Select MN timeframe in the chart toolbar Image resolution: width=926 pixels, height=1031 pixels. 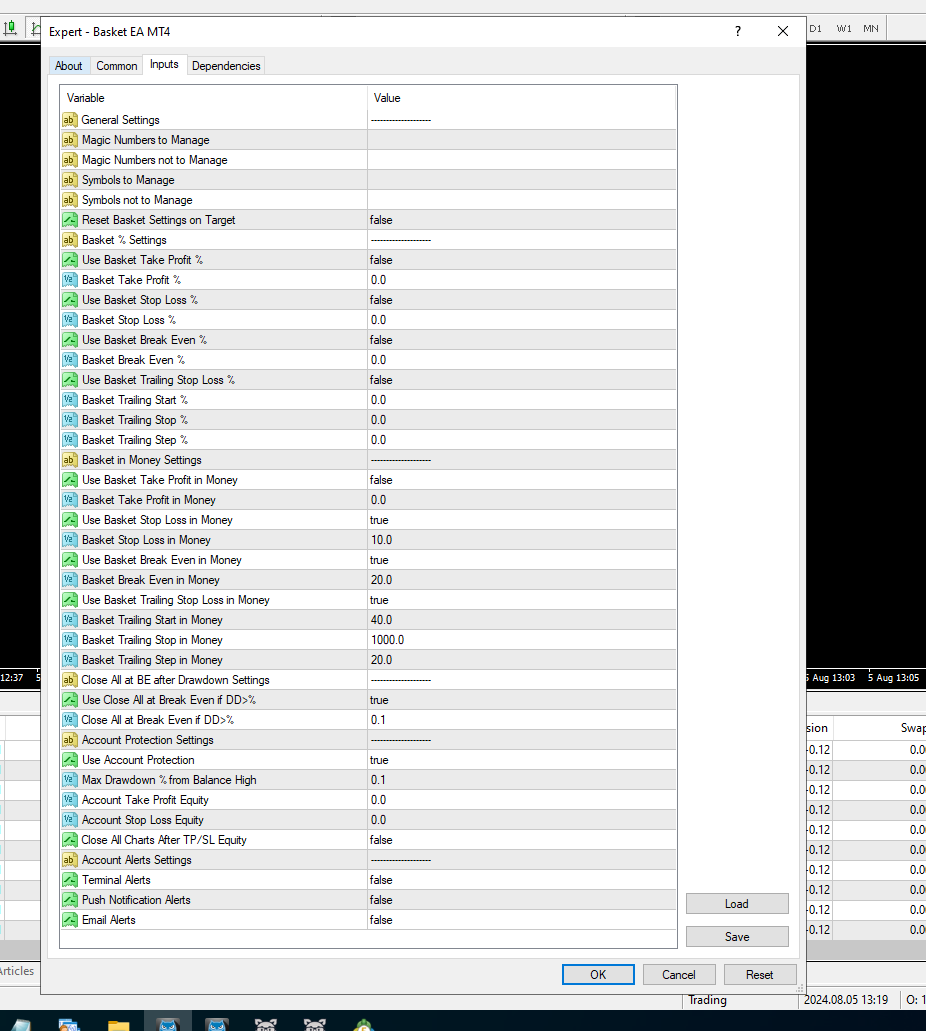pyautogui.click(x=871, y=28)
